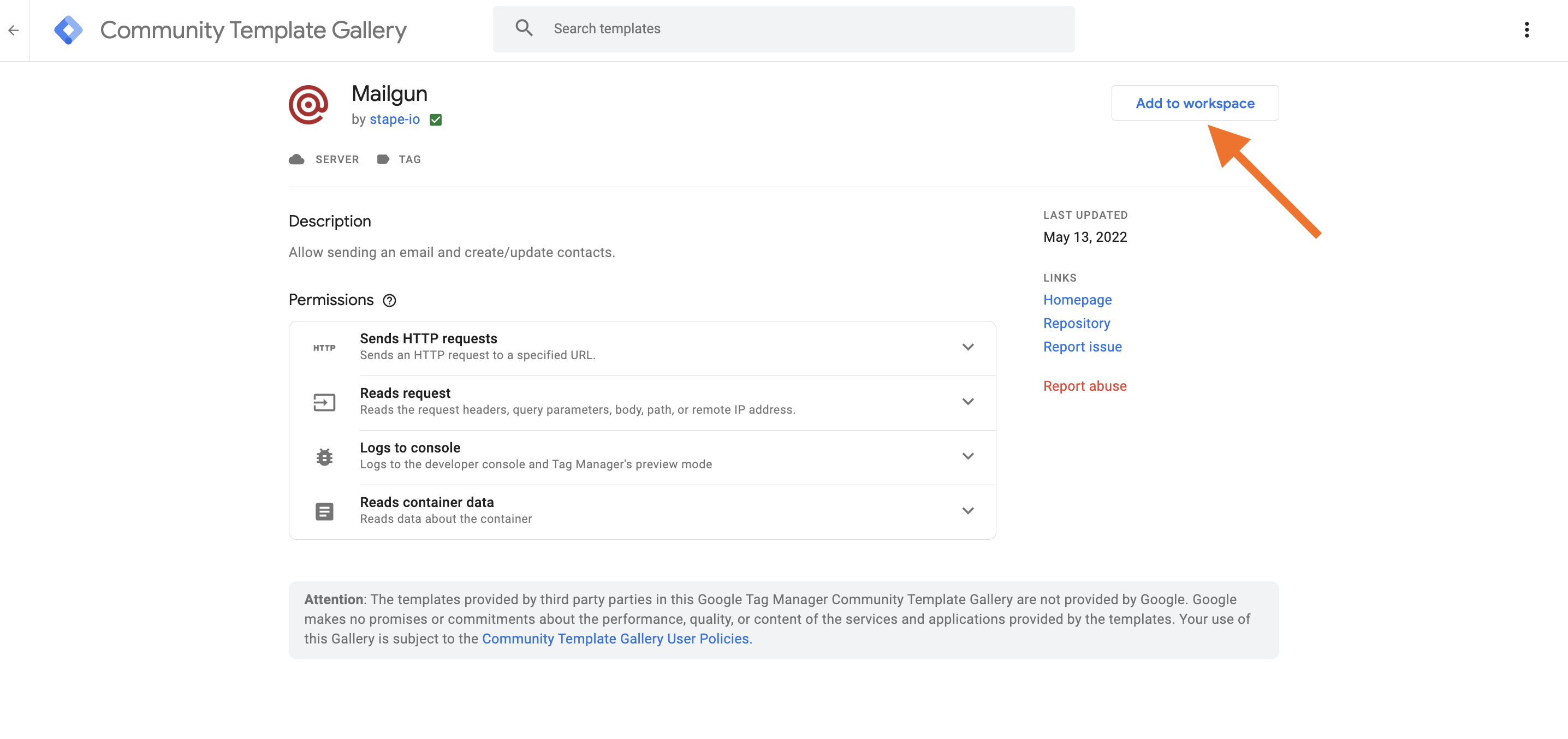This screenshot has height=739, width=1568.
Task: Click the Permissions heading
Action: [x=330, y=300]
